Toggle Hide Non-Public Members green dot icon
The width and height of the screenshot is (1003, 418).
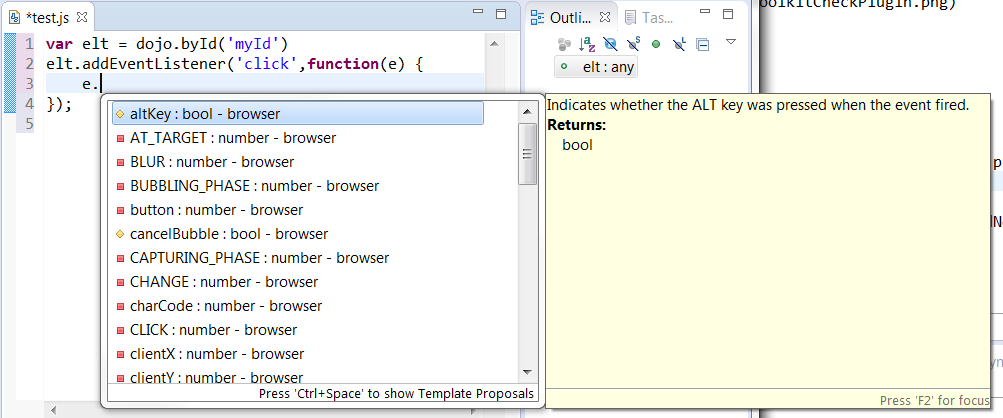tap(656, 44)
